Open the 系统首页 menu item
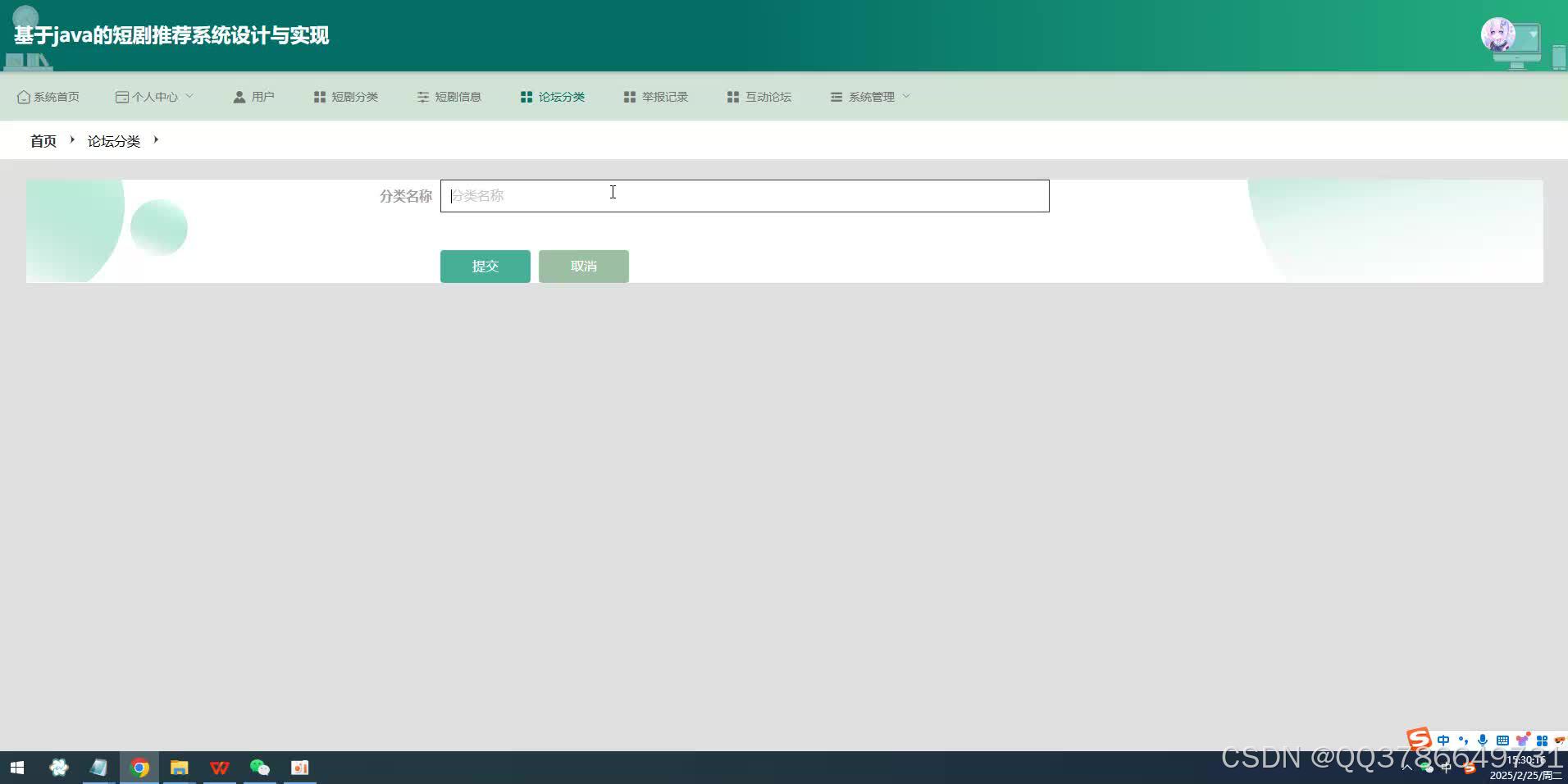This screenshot has width=1568, height=784. [48, 97]
